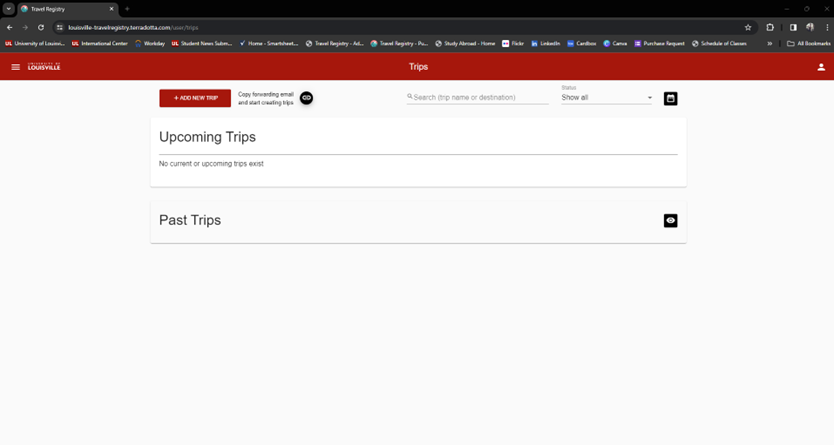Click the Past Trips heading

click(x=190, y=220)
